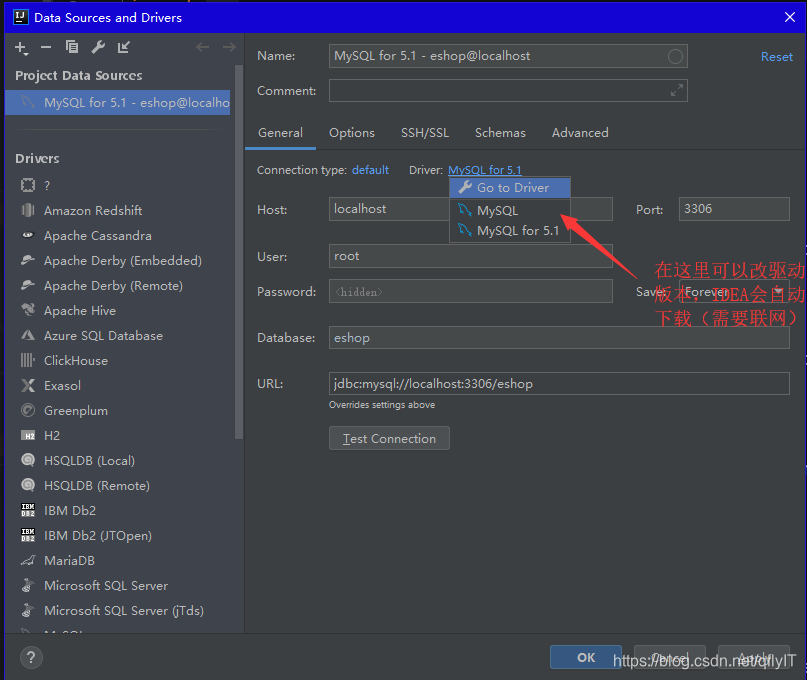
Task: Click the MariaDB seal icon
Action: 28,560
